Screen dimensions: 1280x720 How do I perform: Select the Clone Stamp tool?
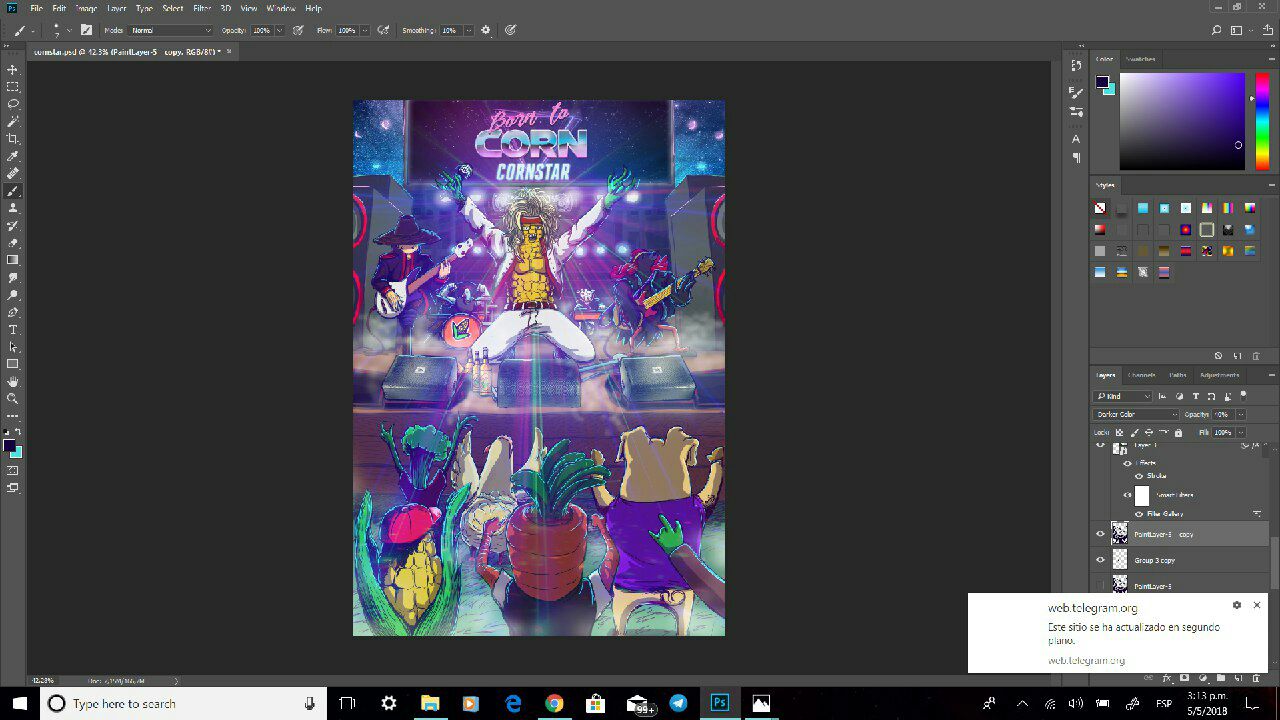click(x=13, y=208)
